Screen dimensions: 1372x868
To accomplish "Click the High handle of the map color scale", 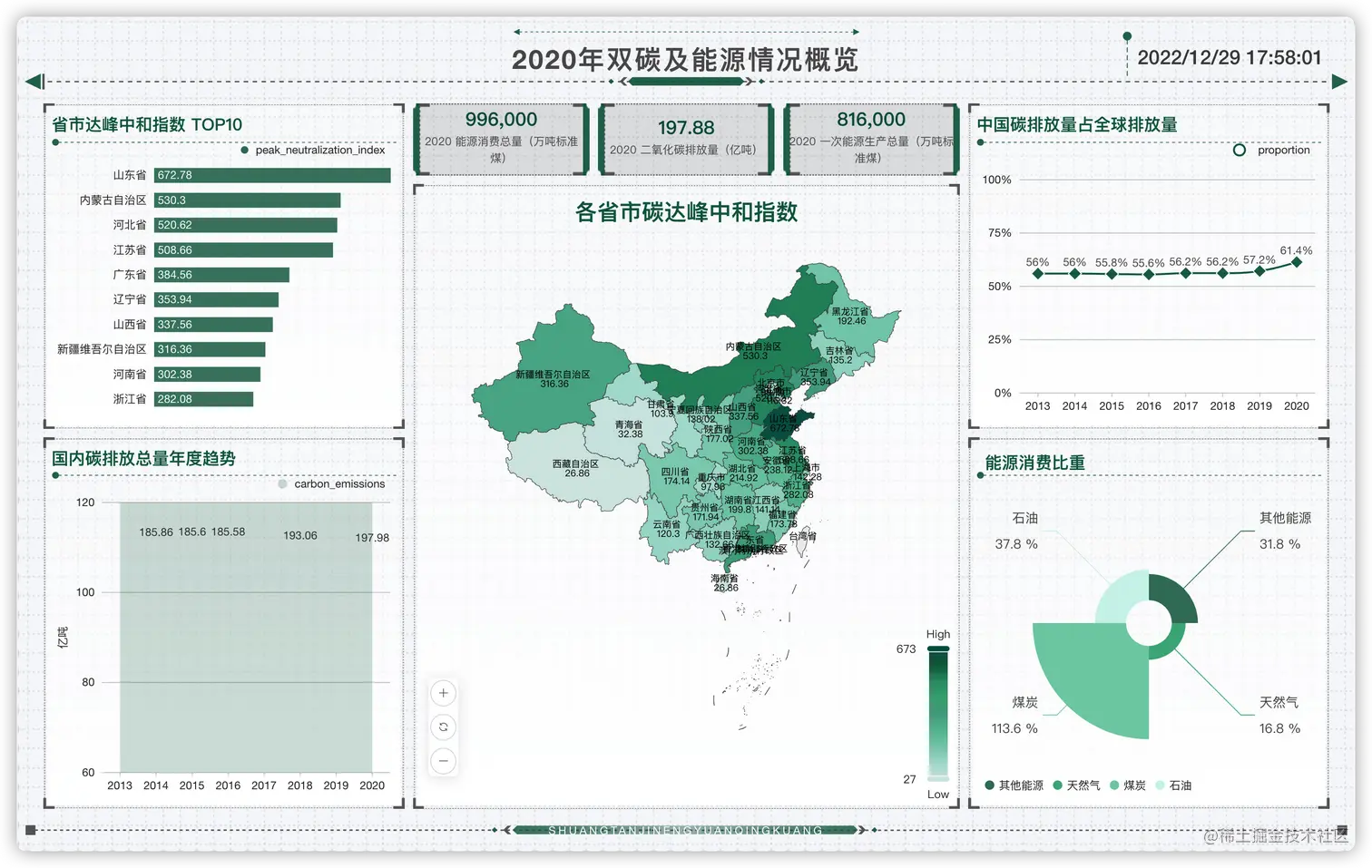I will (x=938, y=649).
